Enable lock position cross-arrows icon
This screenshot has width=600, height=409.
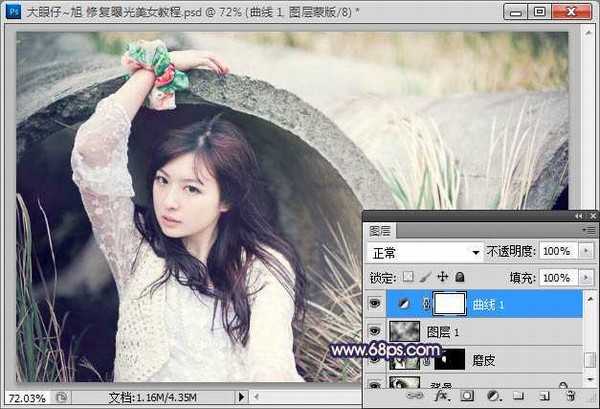(x=442, y=276)
